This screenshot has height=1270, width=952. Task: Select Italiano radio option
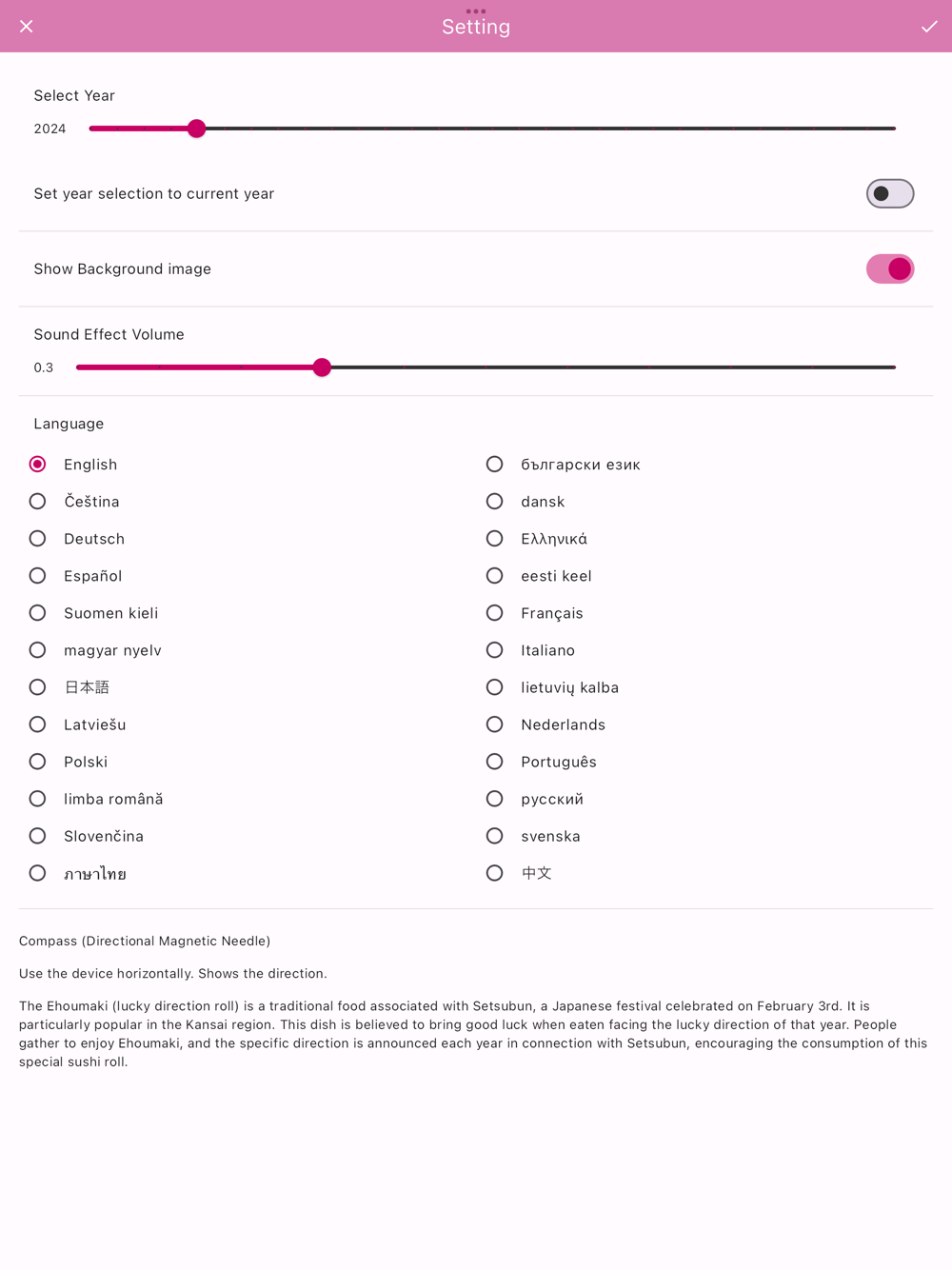(495, 650)
